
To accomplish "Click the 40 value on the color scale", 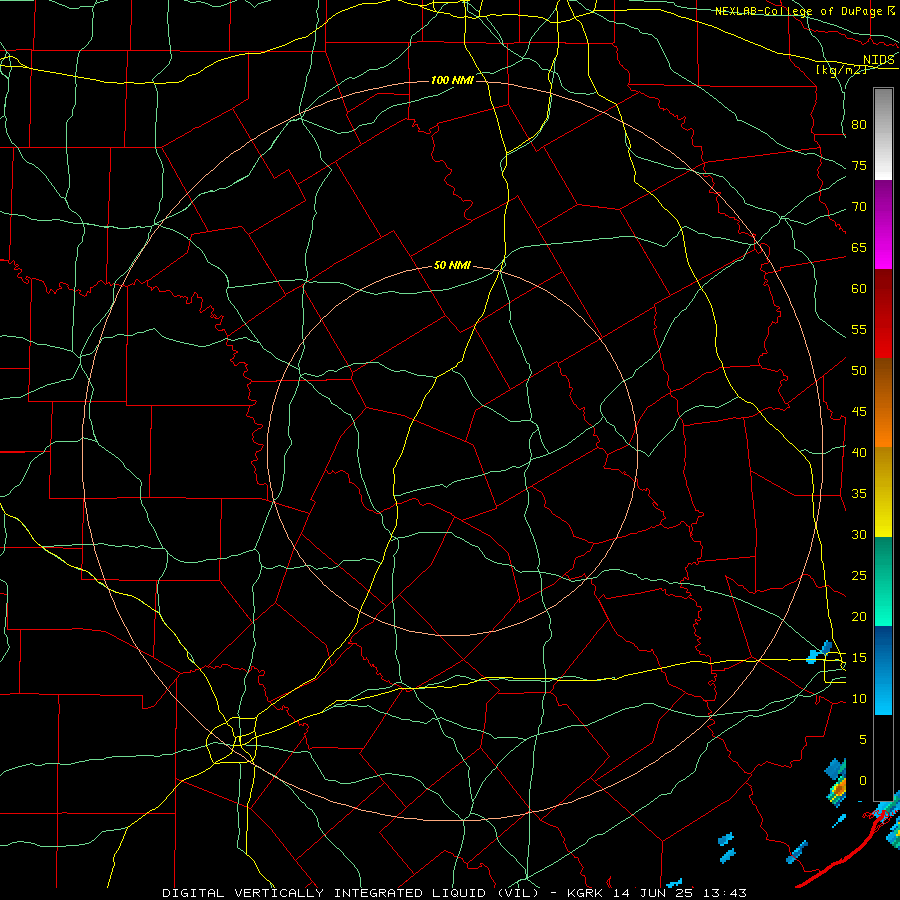I will [x=859, y=453].
